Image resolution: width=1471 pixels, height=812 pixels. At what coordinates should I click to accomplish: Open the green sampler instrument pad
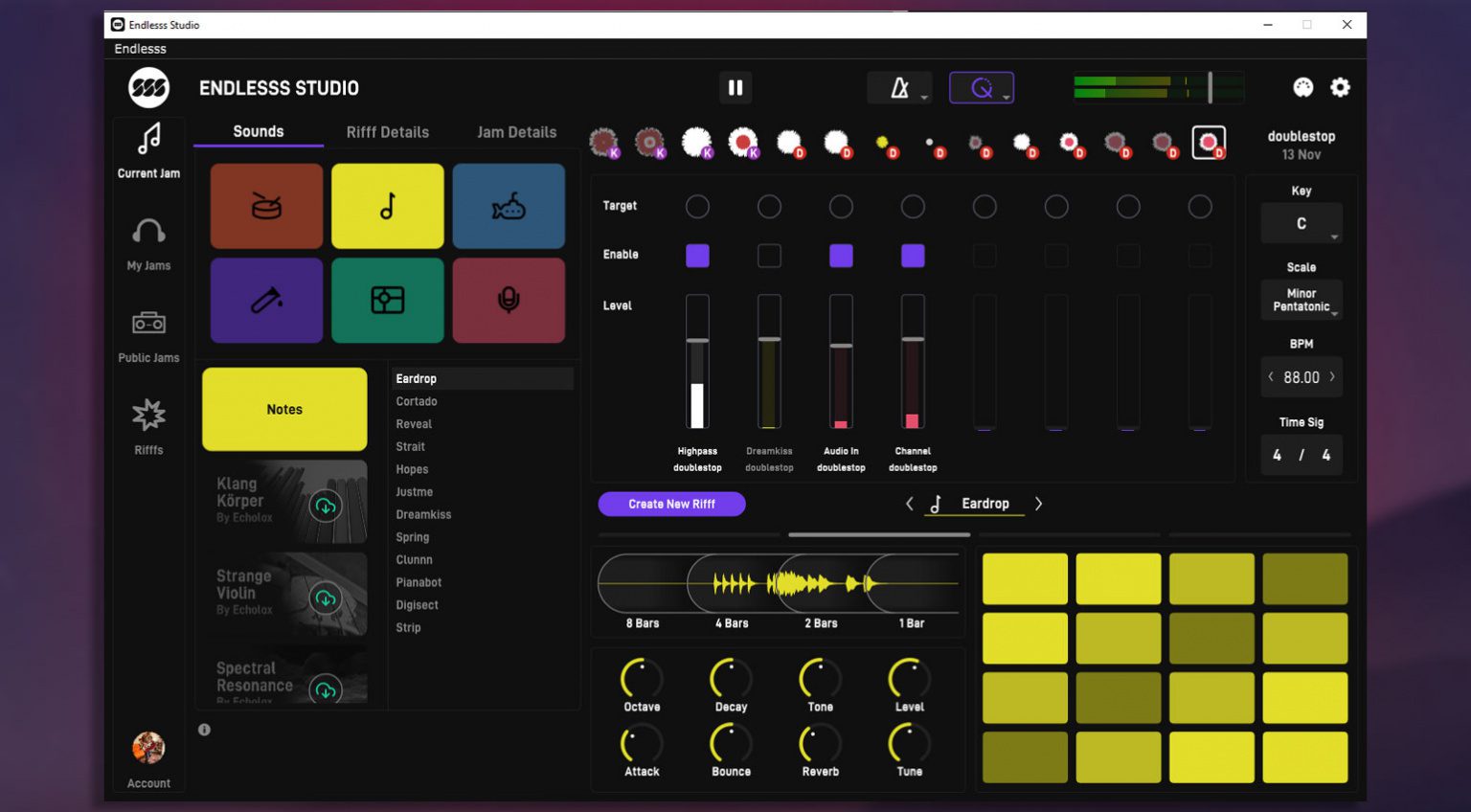[x=387, y=300]
